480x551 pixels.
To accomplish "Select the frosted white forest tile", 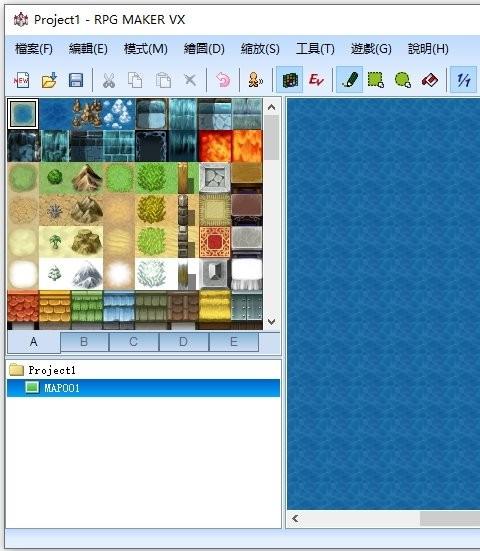I will (151, 274).
